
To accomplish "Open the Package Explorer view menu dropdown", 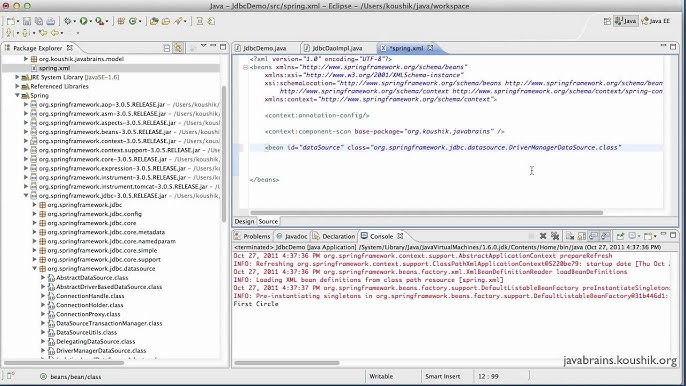I will click(x=203, y=46).
